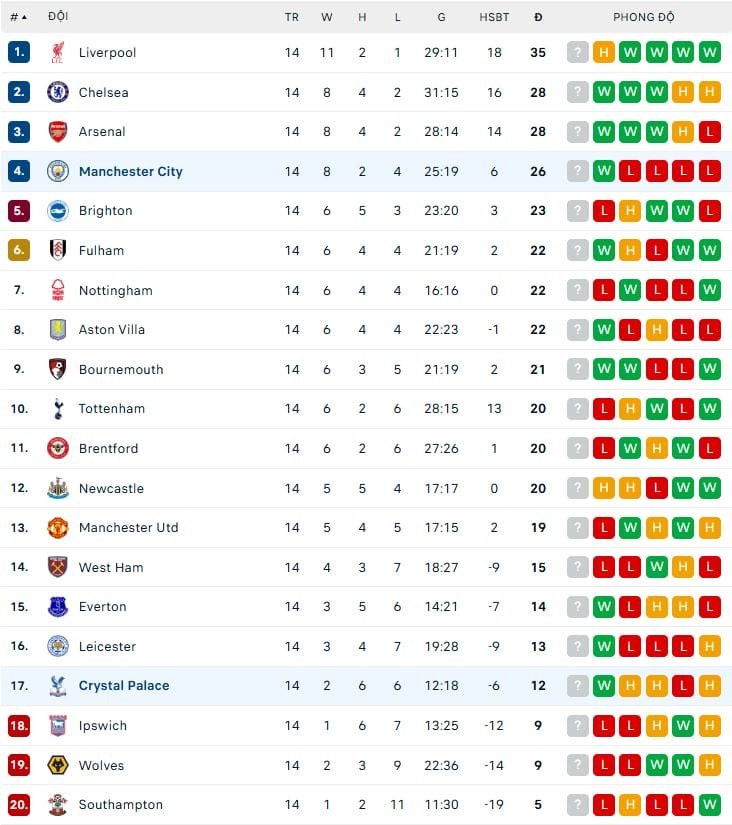
Task: Select the Arsenal cannon crest
Action: point(57,131)
